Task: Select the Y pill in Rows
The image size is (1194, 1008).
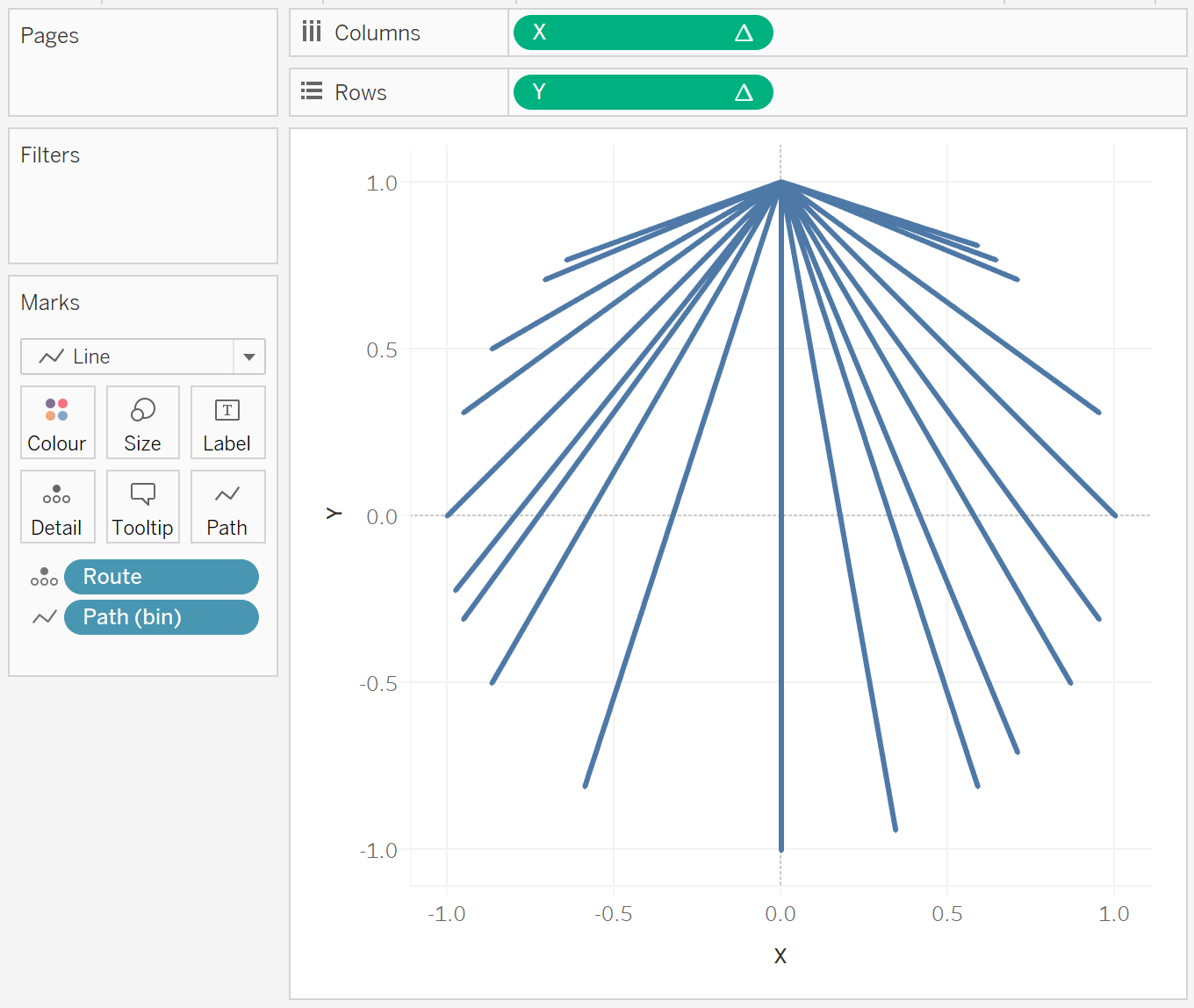Action: point(643,92)
